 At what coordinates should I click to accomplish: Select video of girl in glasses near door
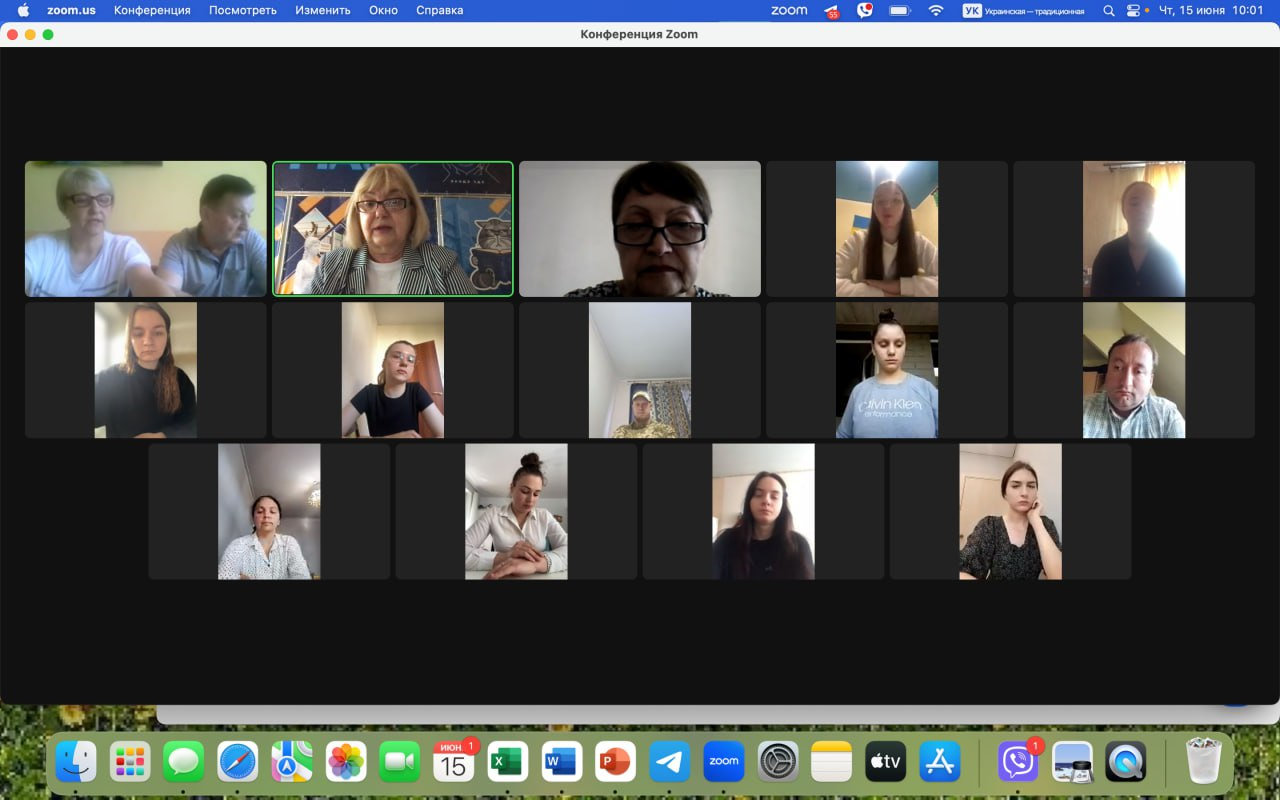point(393,370)
